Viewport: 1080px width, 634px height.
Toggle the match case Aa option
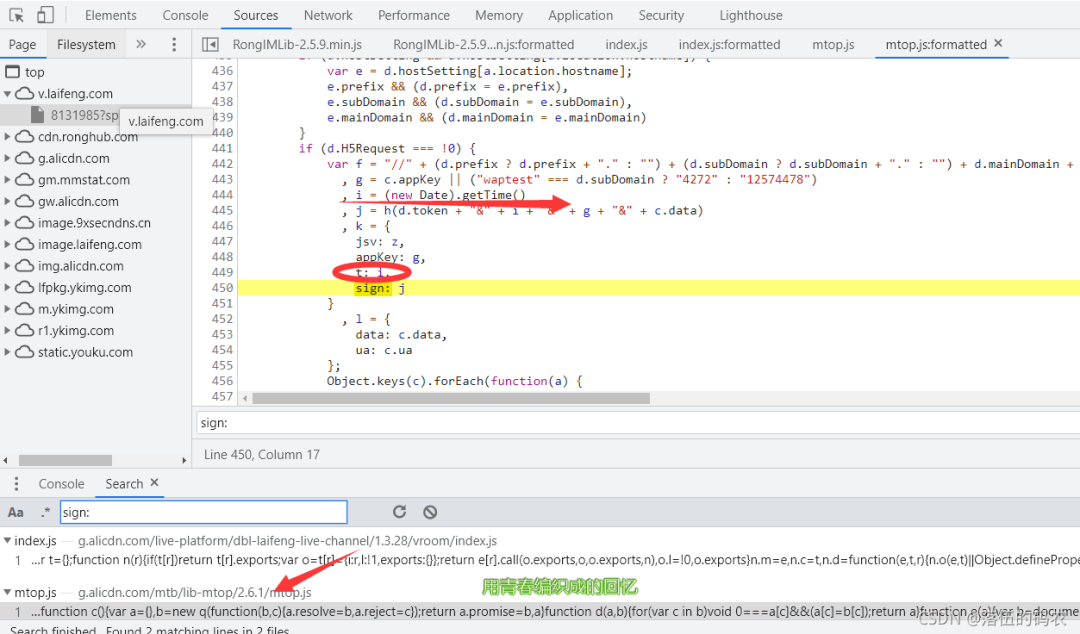pyautogui.click(x=15, y=512)
